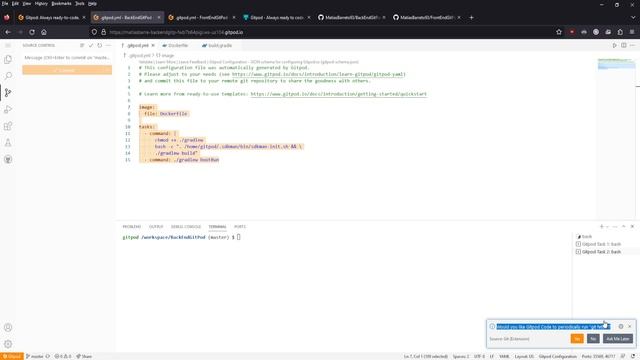Open the Testing flask icon view
640x360 pixels.
point(8,143)
